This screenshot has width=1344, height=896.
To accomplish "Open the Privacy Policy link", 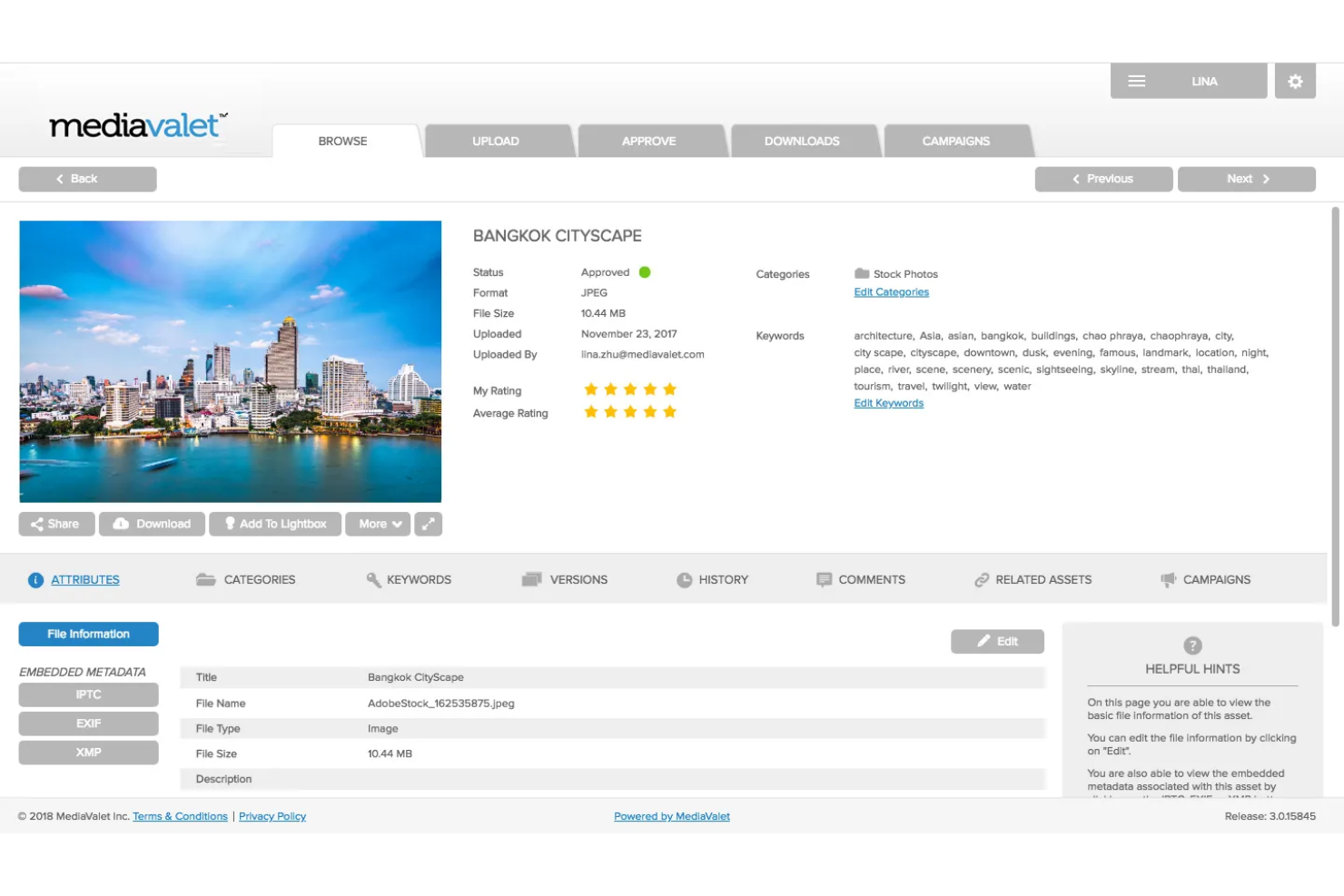I will pos(272,816).
